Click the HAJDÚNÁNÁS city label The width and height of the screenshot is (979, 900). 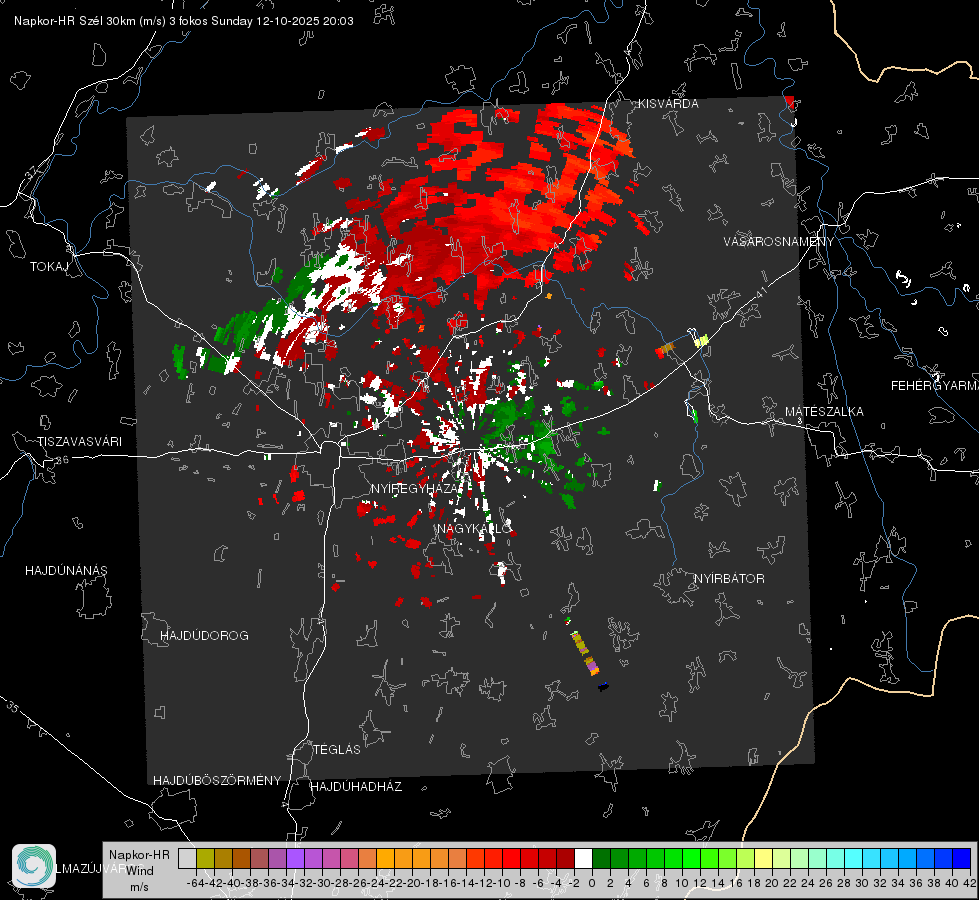tap(66, 571)
